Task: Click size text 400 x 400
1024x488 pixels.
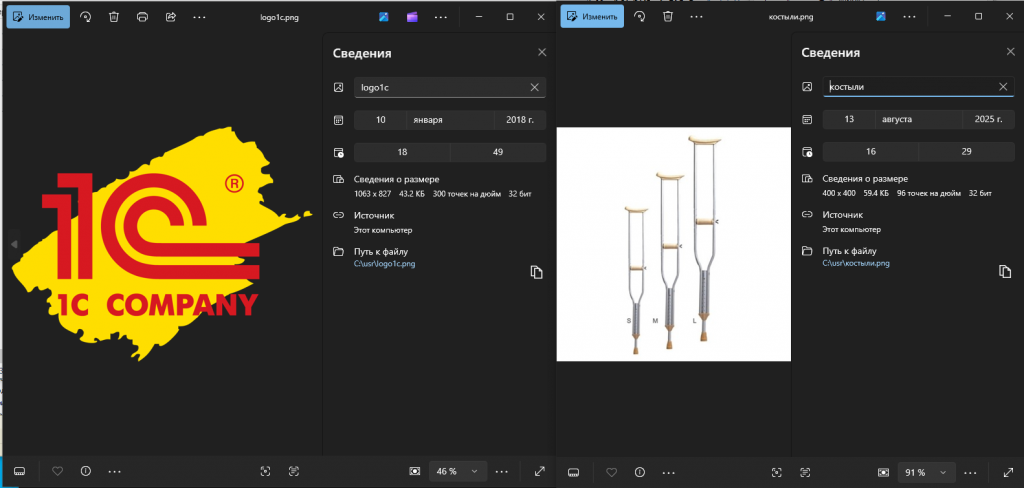Action: pos(839,193)
